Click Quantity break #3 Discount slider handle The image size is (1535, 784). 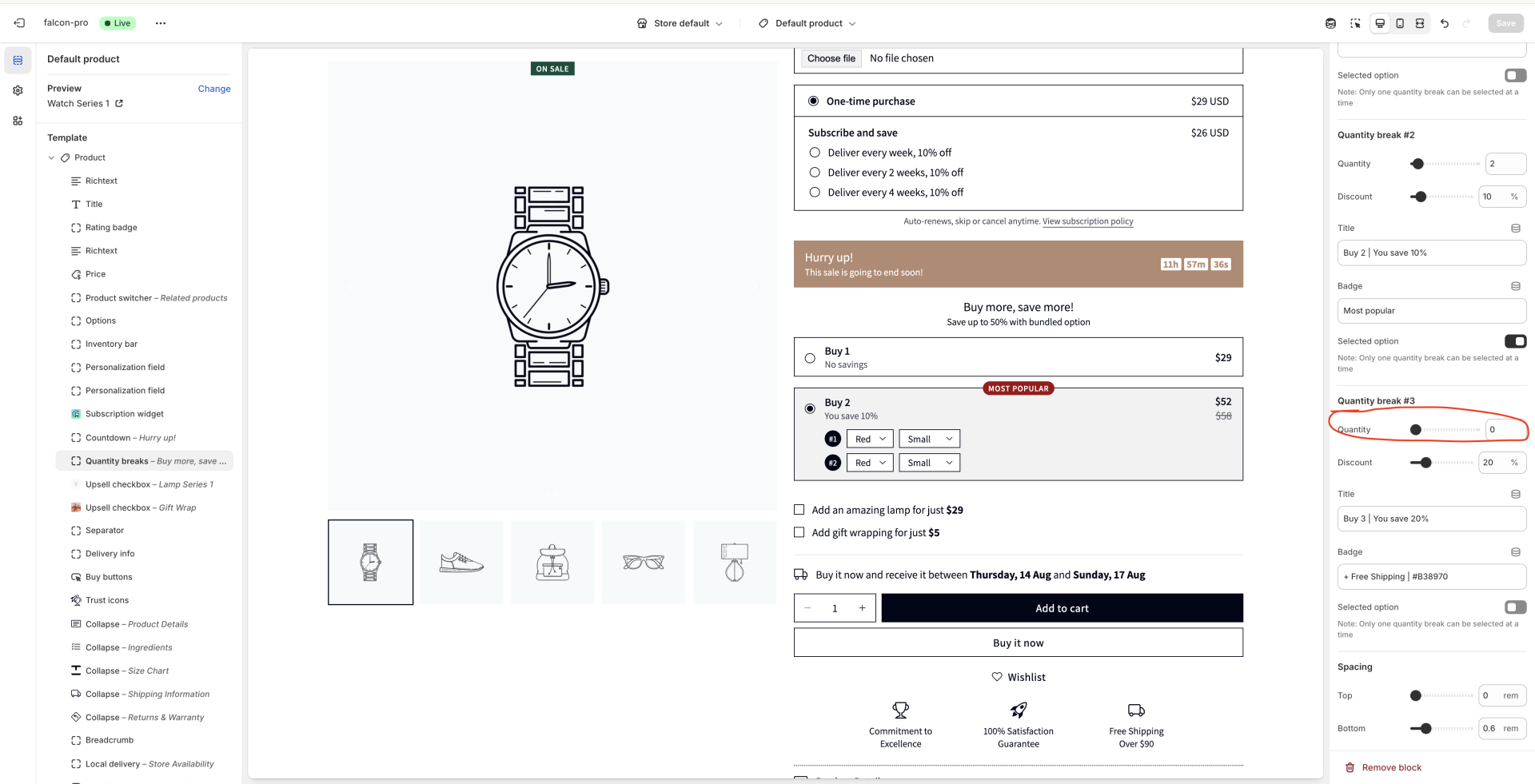[x=1425, y=463]
